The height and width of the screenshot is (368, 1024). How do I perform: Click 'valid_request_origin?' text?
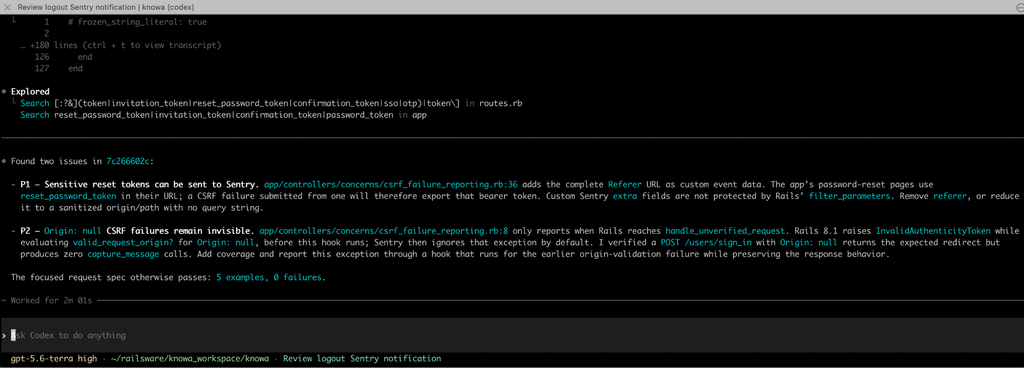click(x=123, y=242)
